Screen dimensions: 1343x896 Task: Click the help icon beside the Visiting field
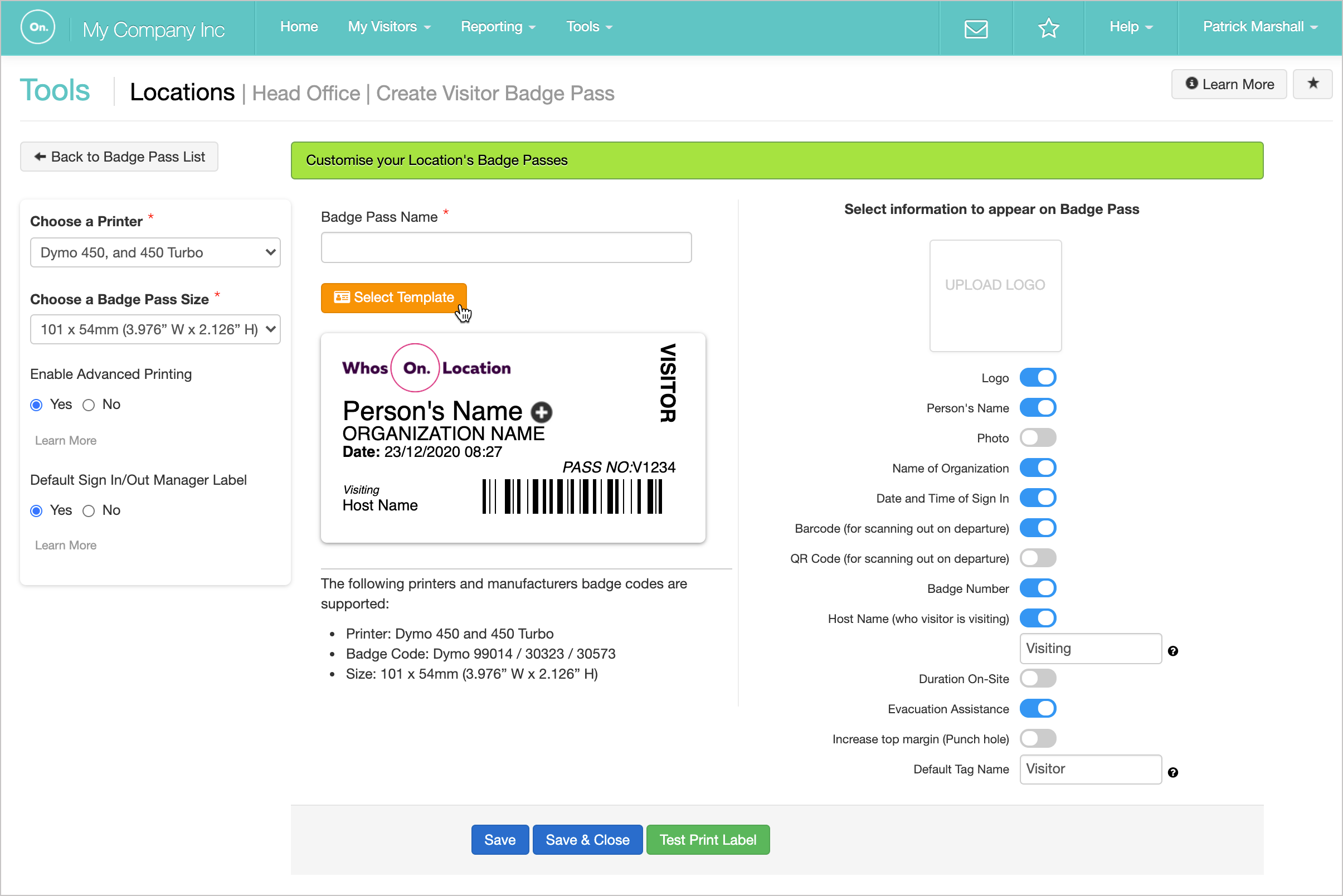(1173, 651)
